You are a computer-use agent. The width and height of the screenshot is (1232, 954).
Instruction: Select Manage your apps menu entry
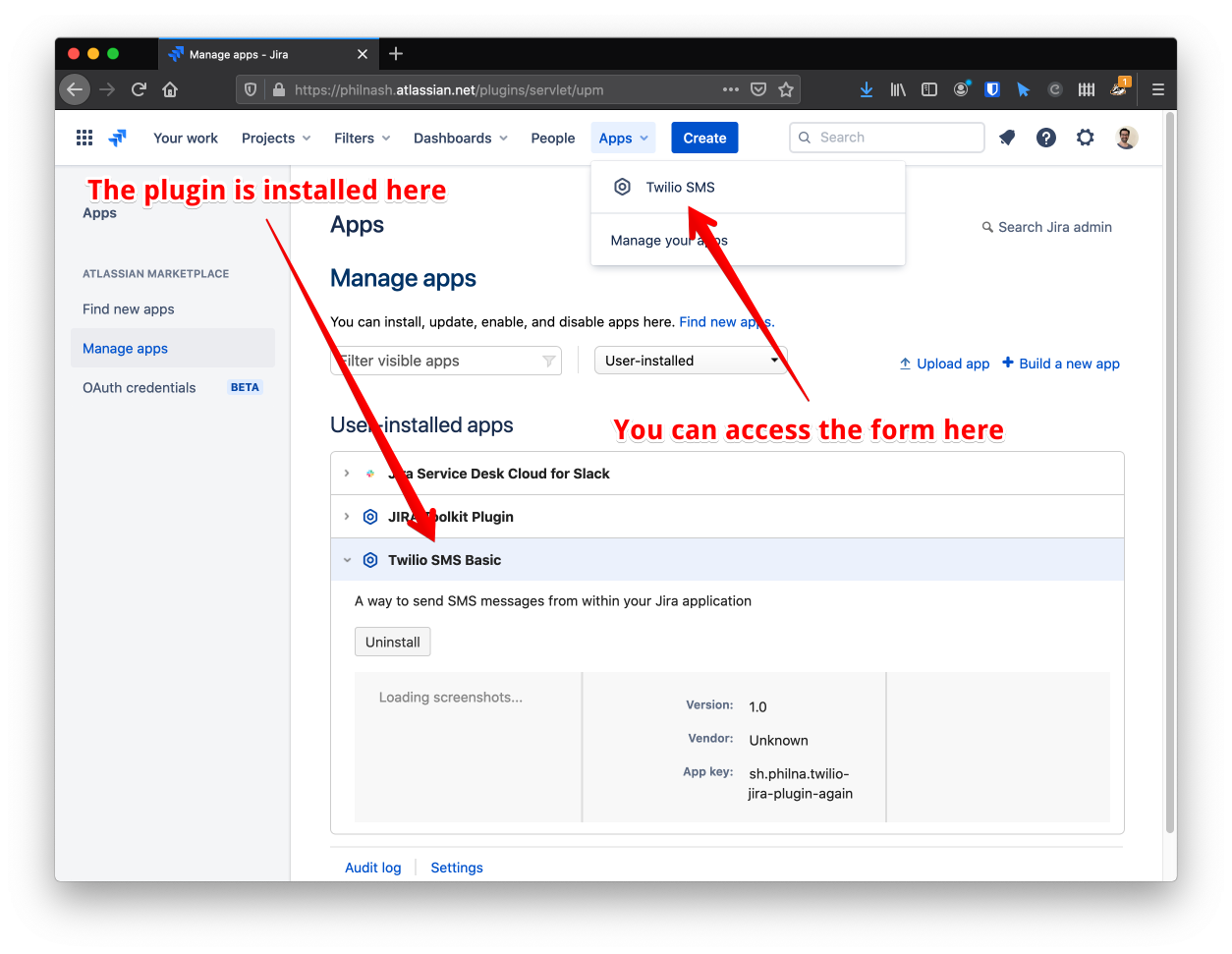tap(748, 240)
